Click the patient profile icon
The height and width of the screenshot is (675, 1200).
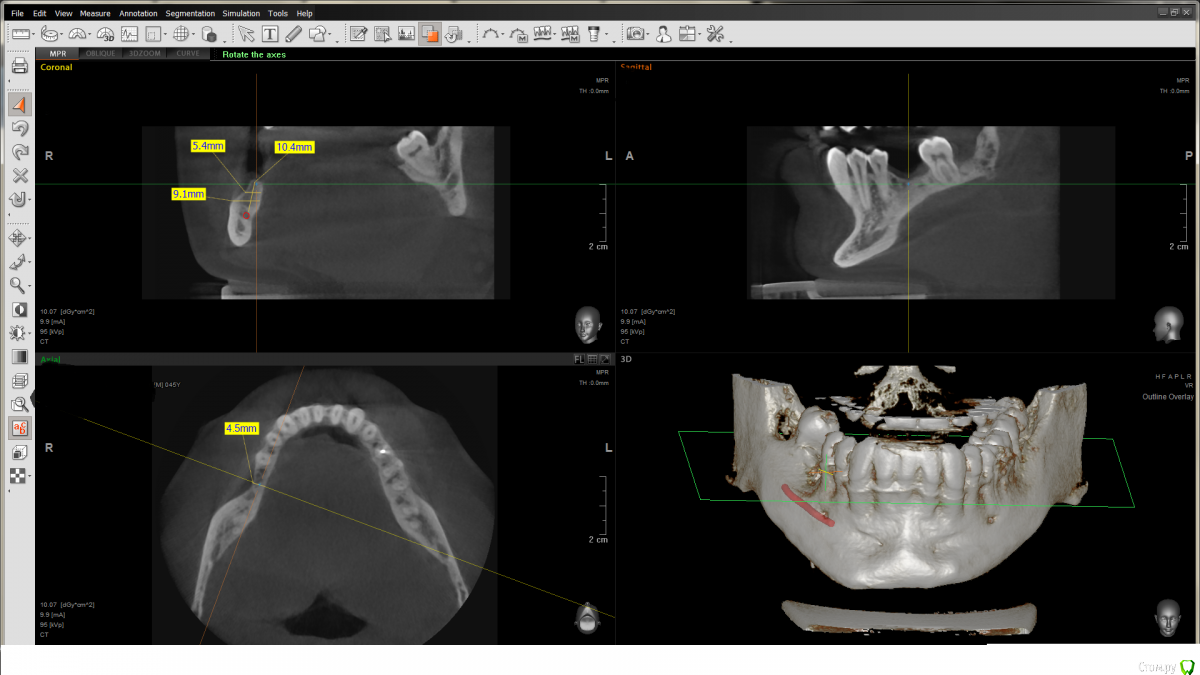coord(663,34)
